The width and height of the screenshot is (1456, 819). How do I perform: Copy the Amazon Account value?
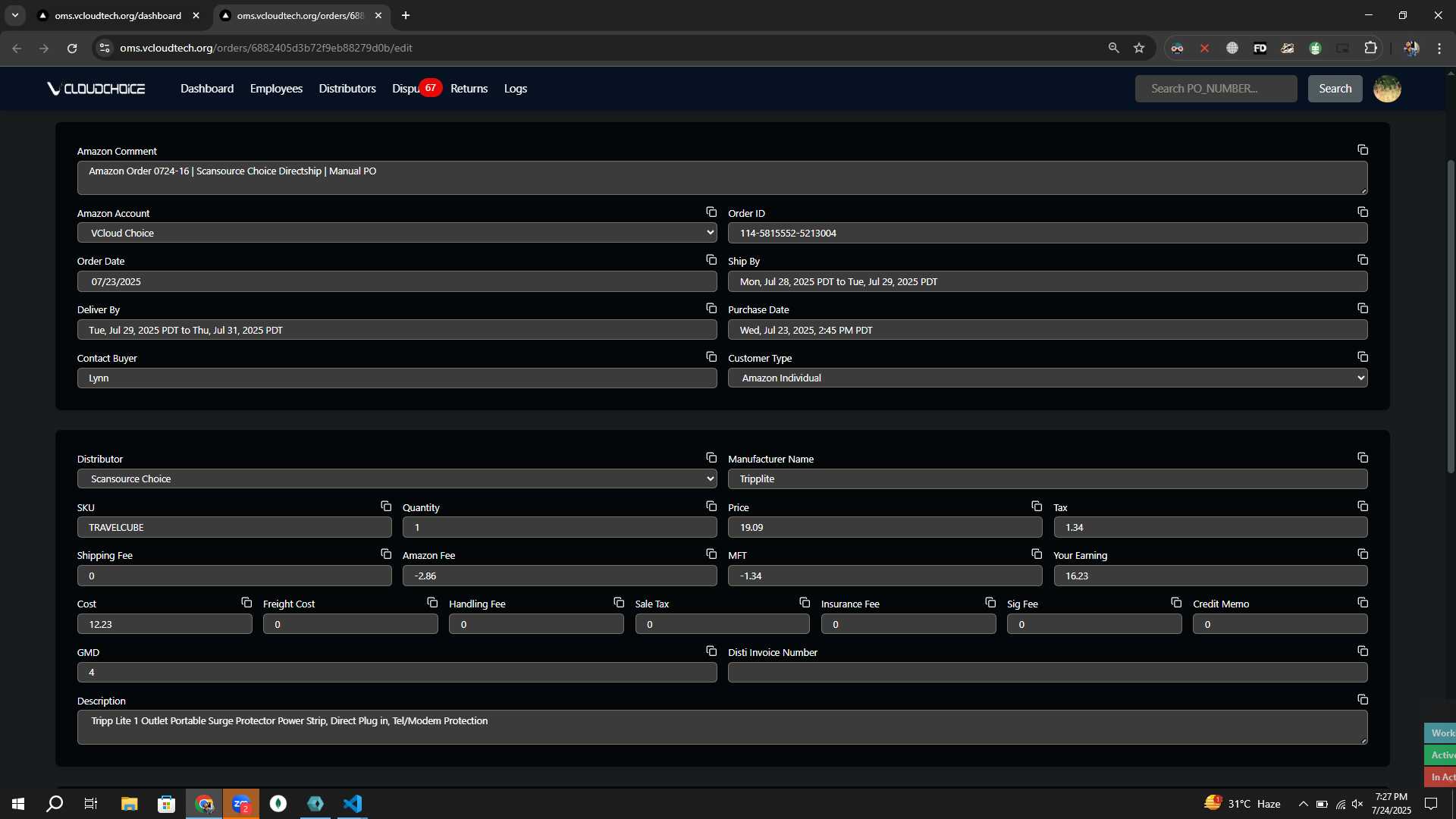711,212
